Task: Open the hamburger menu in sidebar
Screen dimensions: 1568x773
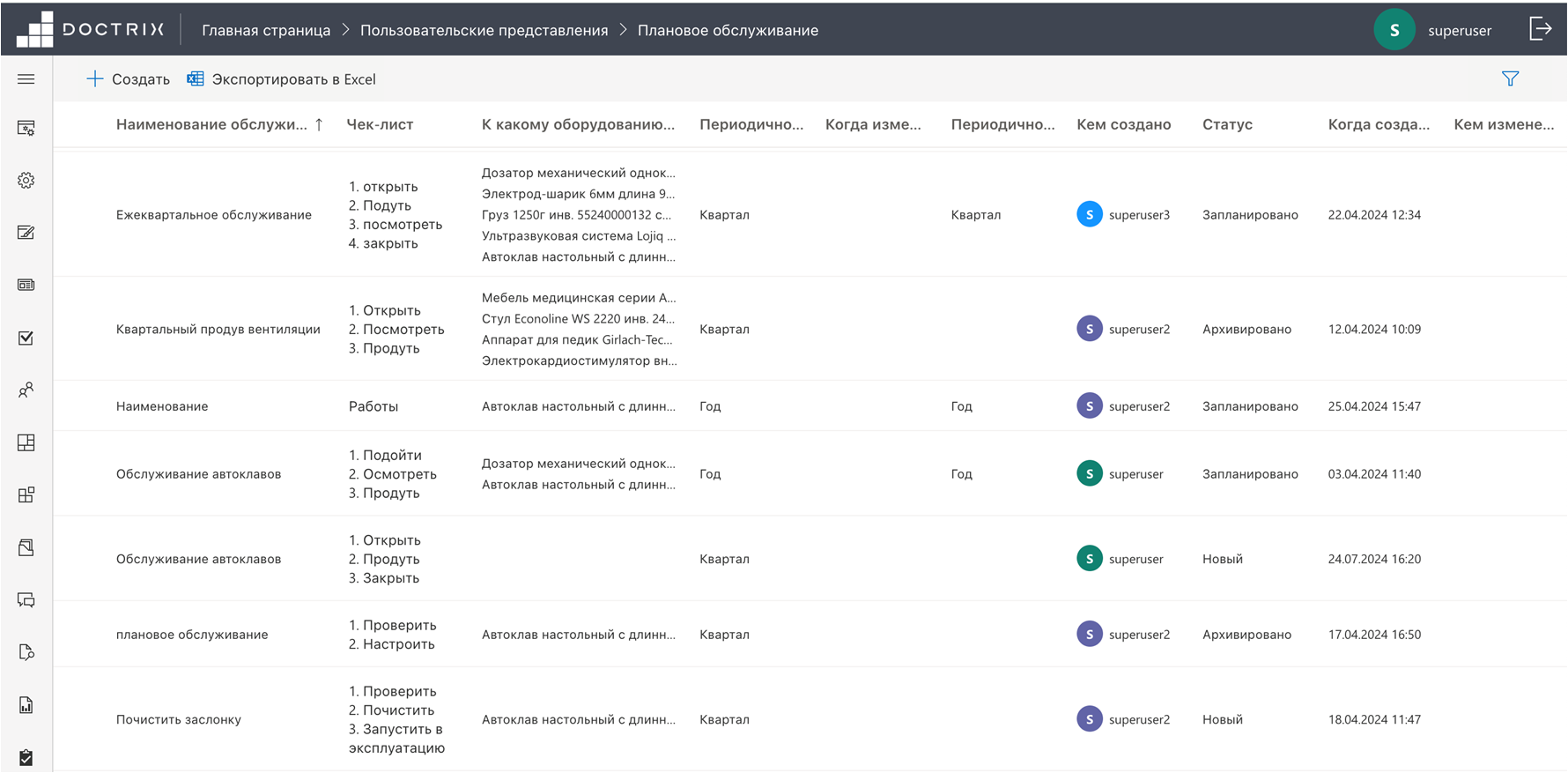Action: pos(26,79)
